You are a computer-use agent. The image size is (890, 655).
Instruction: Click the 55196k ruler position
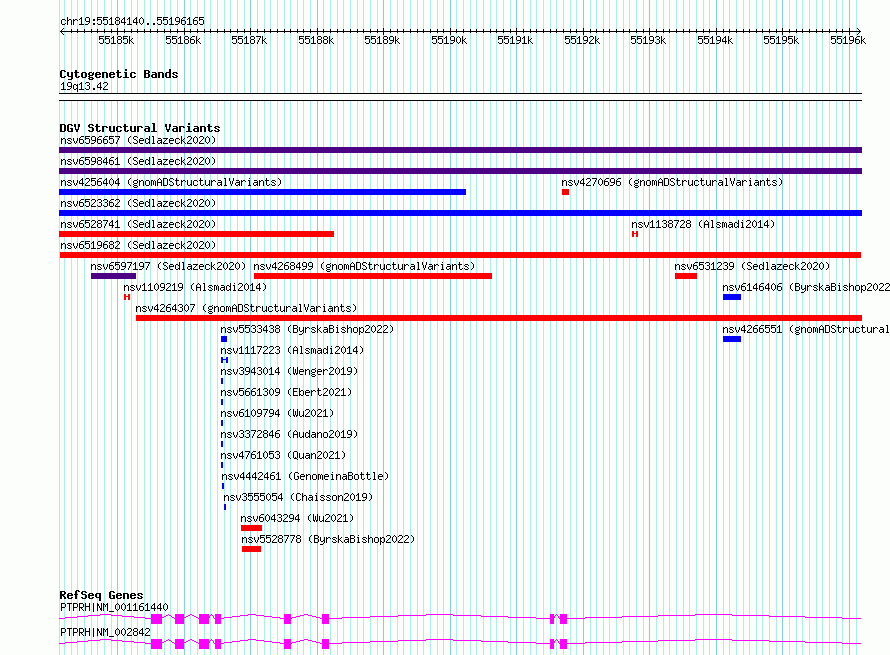tap(848, 40)
